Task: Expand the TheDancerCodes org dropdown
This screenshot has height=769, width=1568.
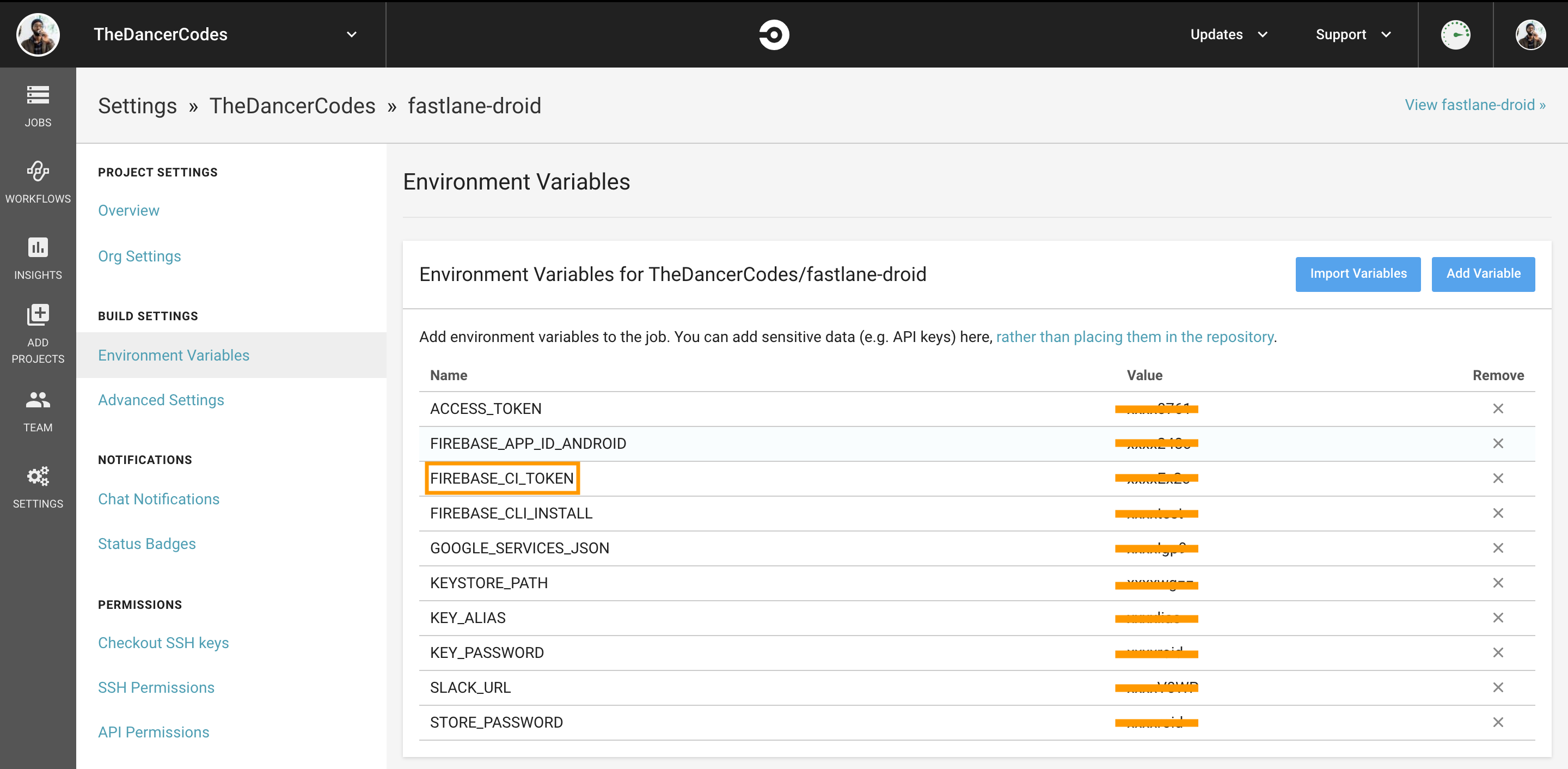Action: pos(351,35)
